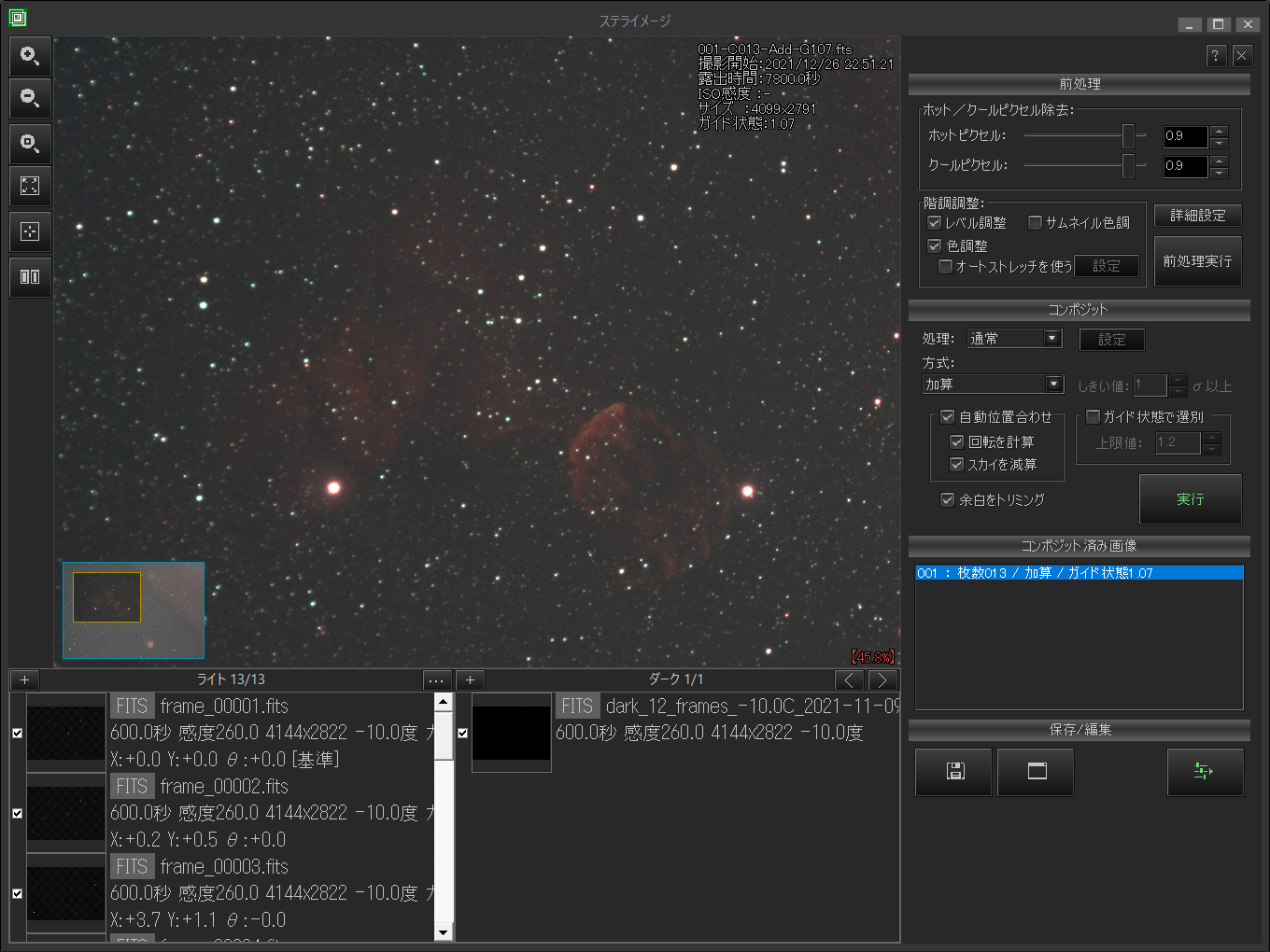Add a light frame with plus button
Image resolution: width=1270 pixels, height=952 pixels.
tap(25, 680)
